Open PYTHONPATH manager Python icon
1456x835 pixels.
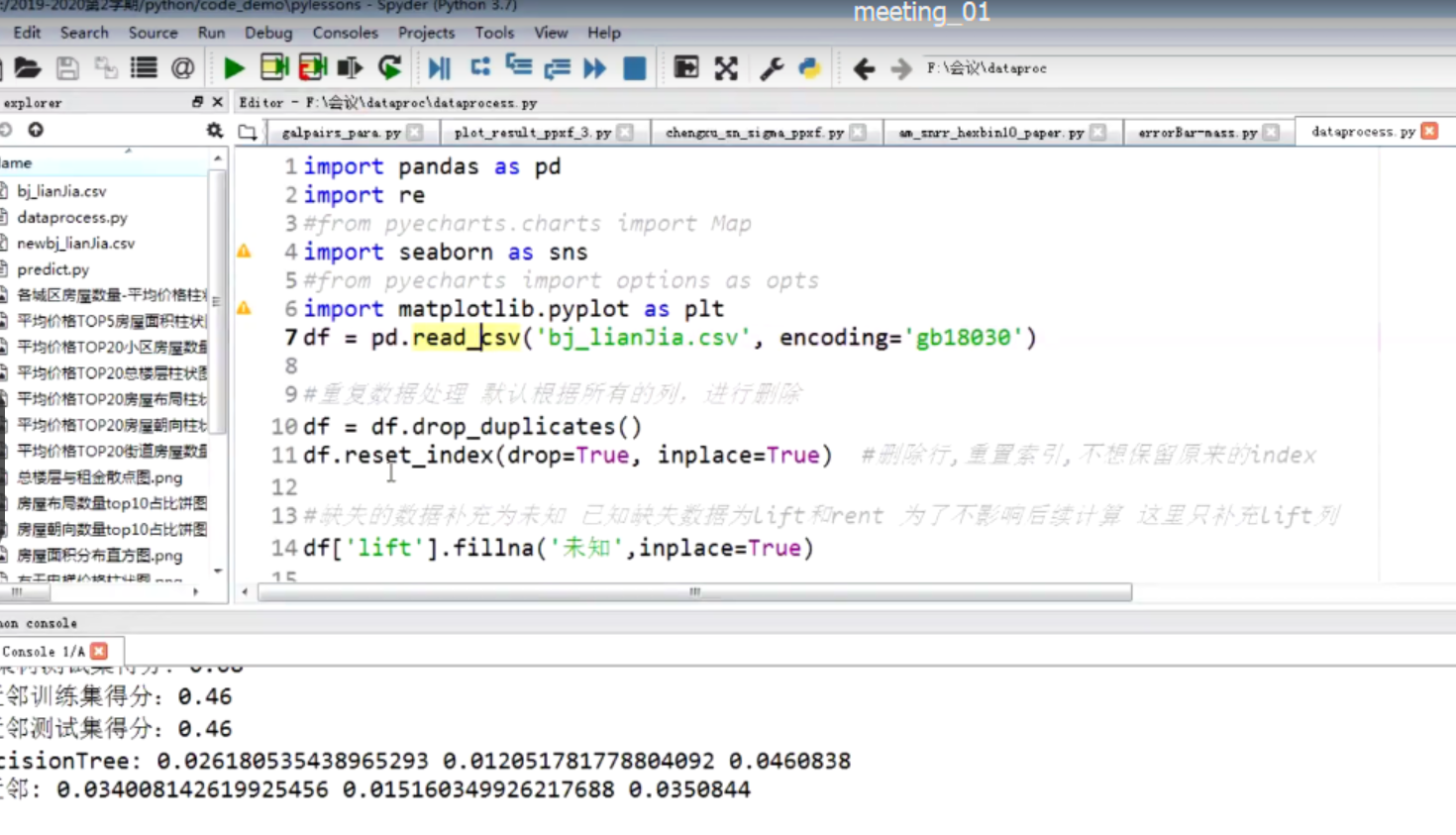[x=809, y=68]
